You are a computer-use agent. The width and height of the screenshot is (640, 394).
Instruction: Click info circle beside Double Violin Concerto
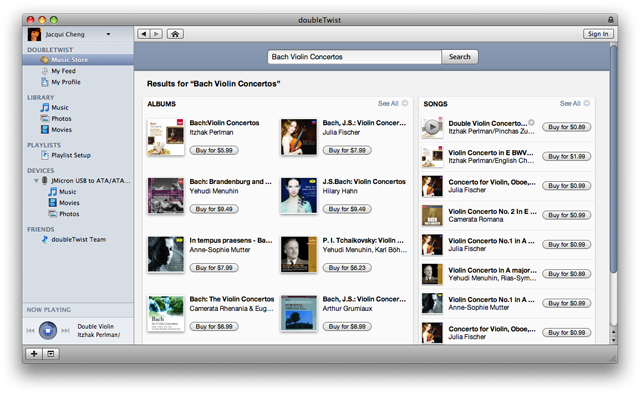(531, 122)
